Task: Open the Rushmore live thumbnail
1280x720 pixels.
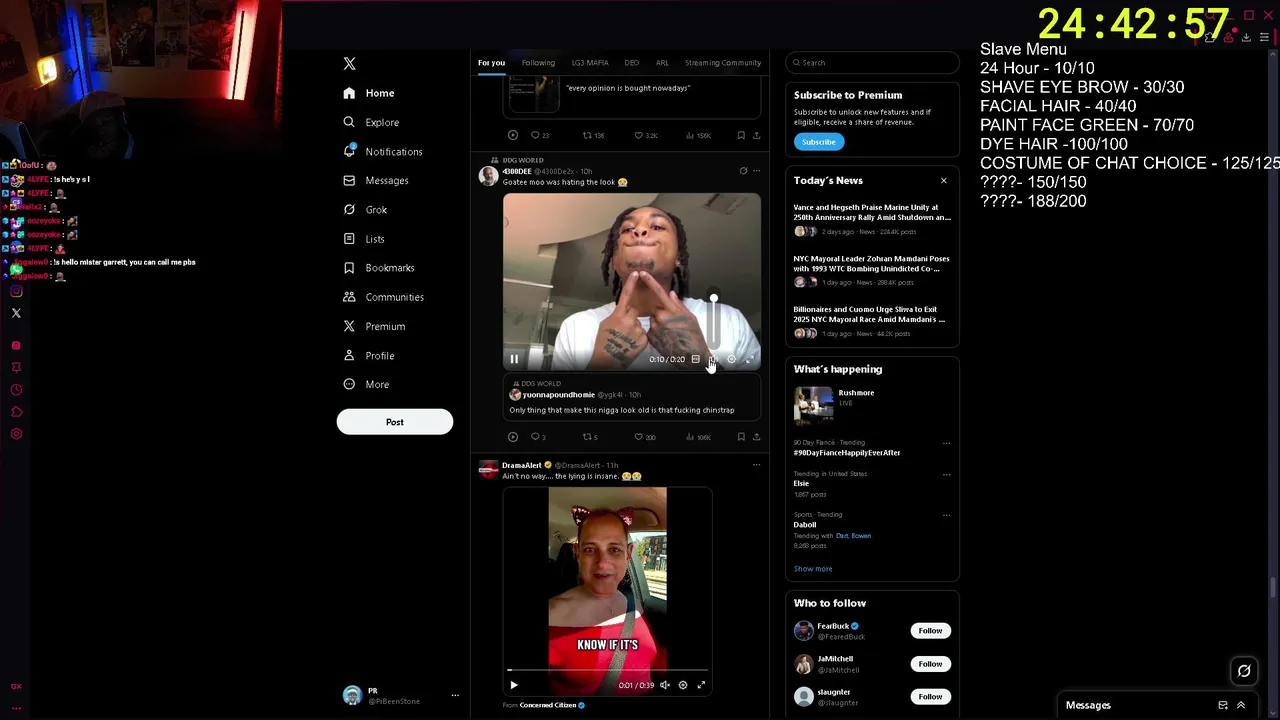Action: [x=813, y=405]
